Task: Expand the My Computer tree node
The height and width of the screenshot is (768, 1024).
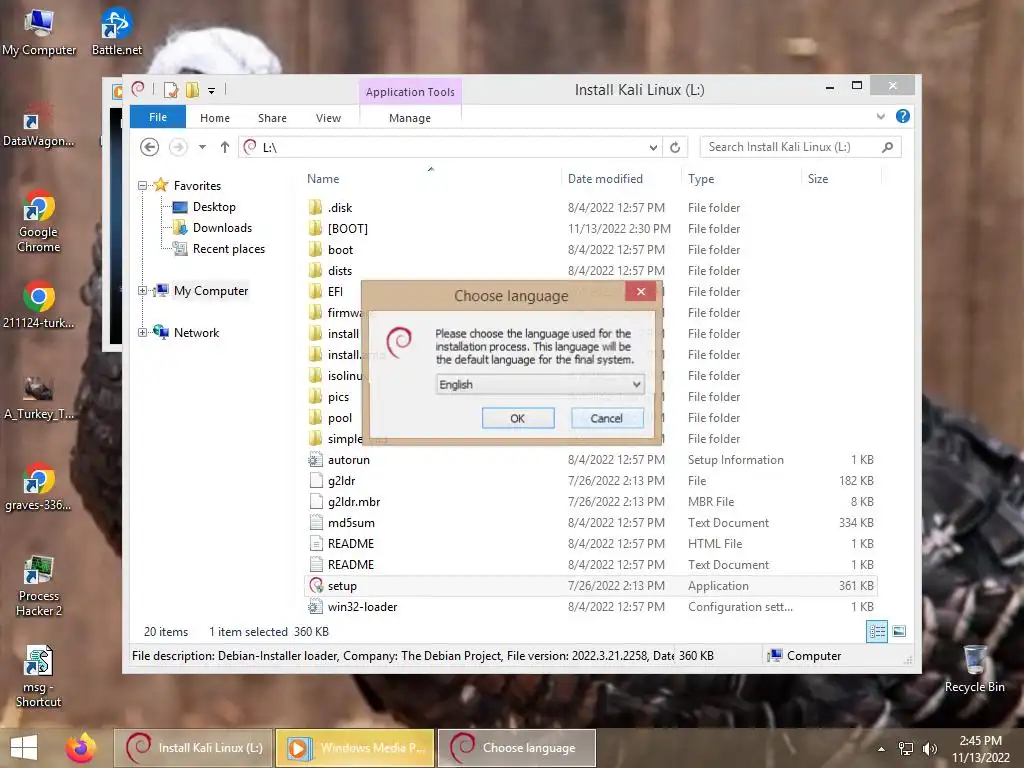Action: point(142,291)
